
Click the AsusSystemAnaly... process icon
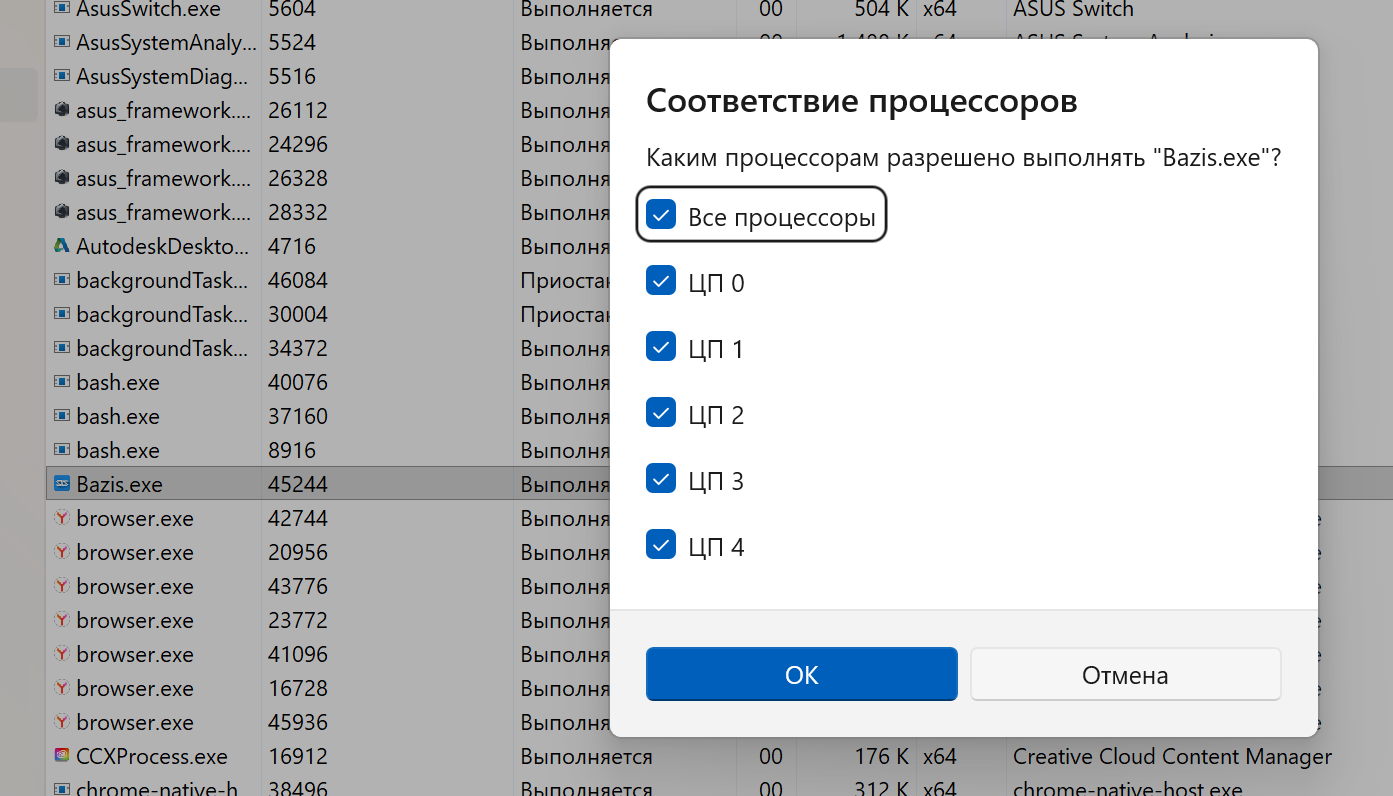(x=61, y=42)
